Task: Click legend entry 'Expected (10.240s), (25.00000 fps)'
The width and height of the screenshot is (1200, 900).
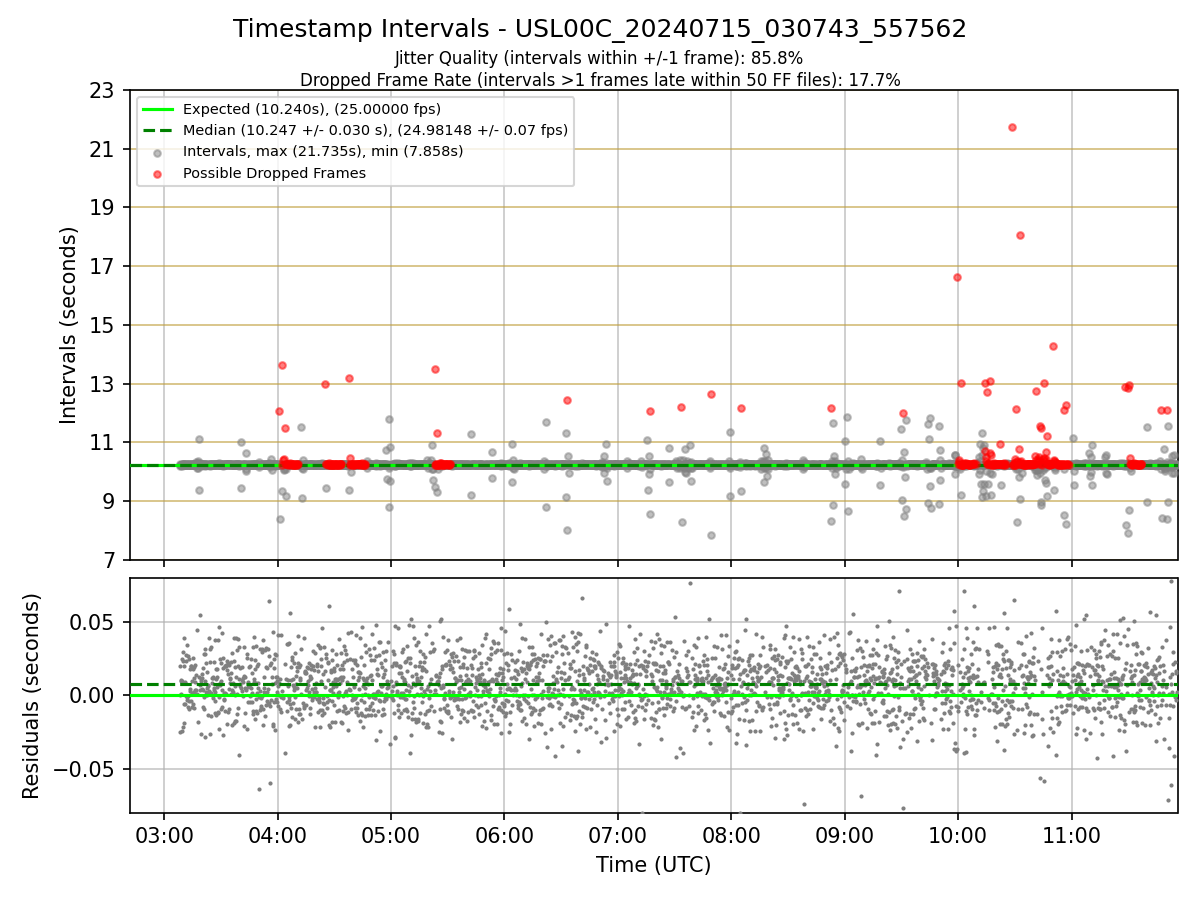Action: [x=312, y=109]
